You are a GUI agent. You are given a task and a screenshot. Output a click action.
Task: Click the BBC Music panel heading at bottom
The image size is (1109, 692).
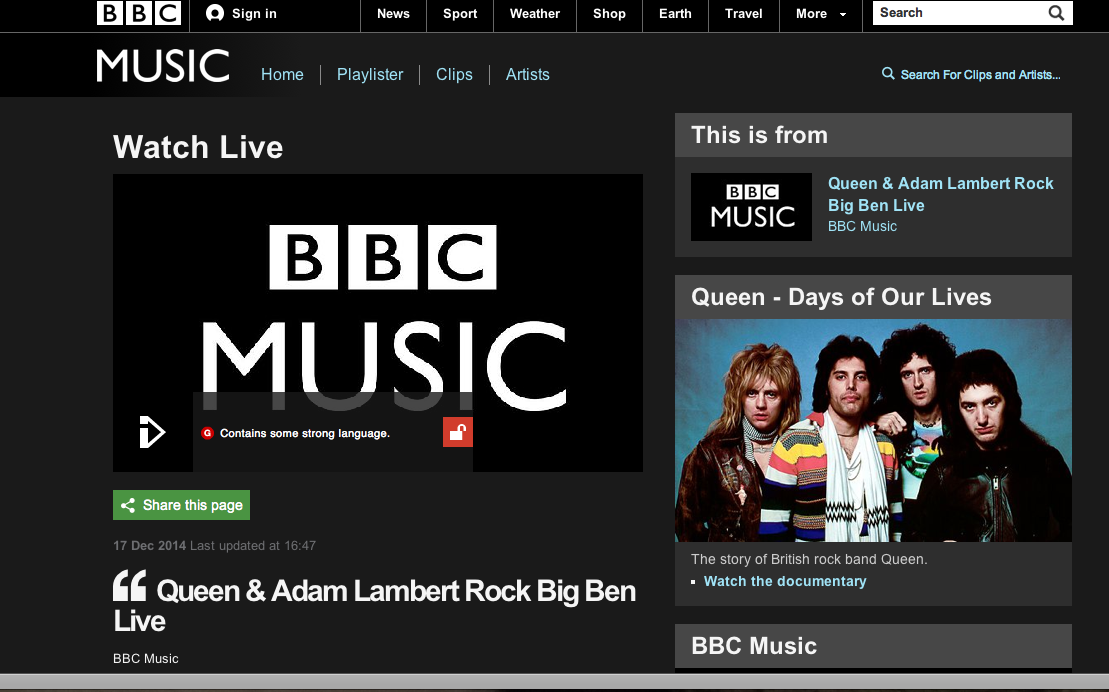(754, 645)
